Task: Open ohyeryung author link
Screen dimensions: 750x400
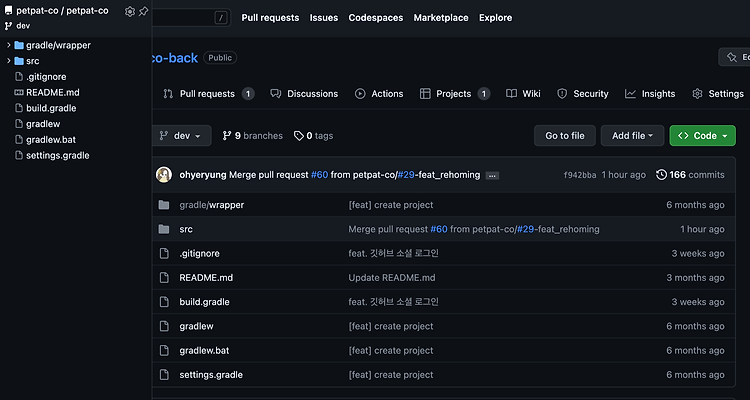Action: tap(203, 175)
